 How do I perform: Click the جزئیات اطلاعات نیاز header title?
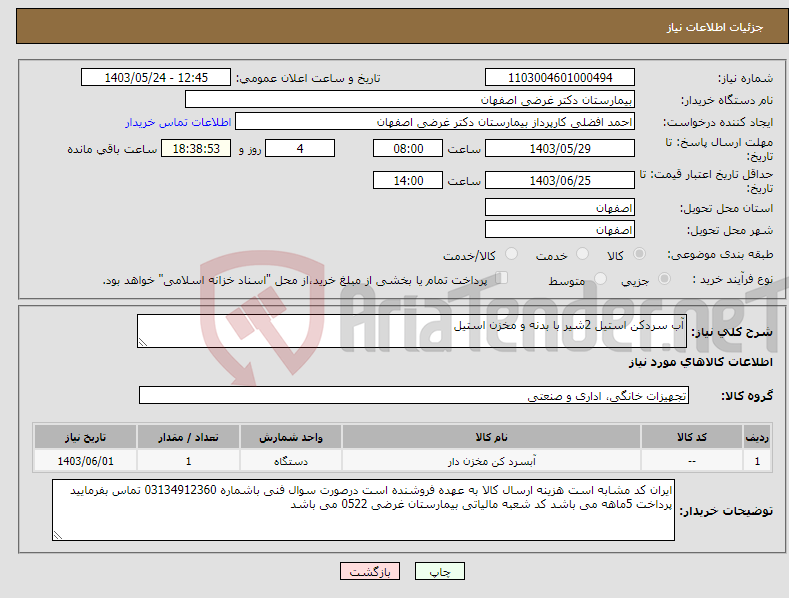pyautogui.click(x=715, y=27)
